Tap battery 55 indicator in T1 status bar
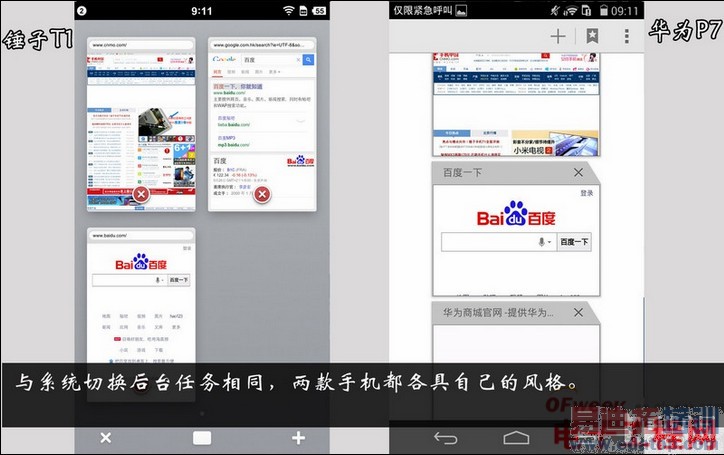724x455 pixels. tap(319, 11)
